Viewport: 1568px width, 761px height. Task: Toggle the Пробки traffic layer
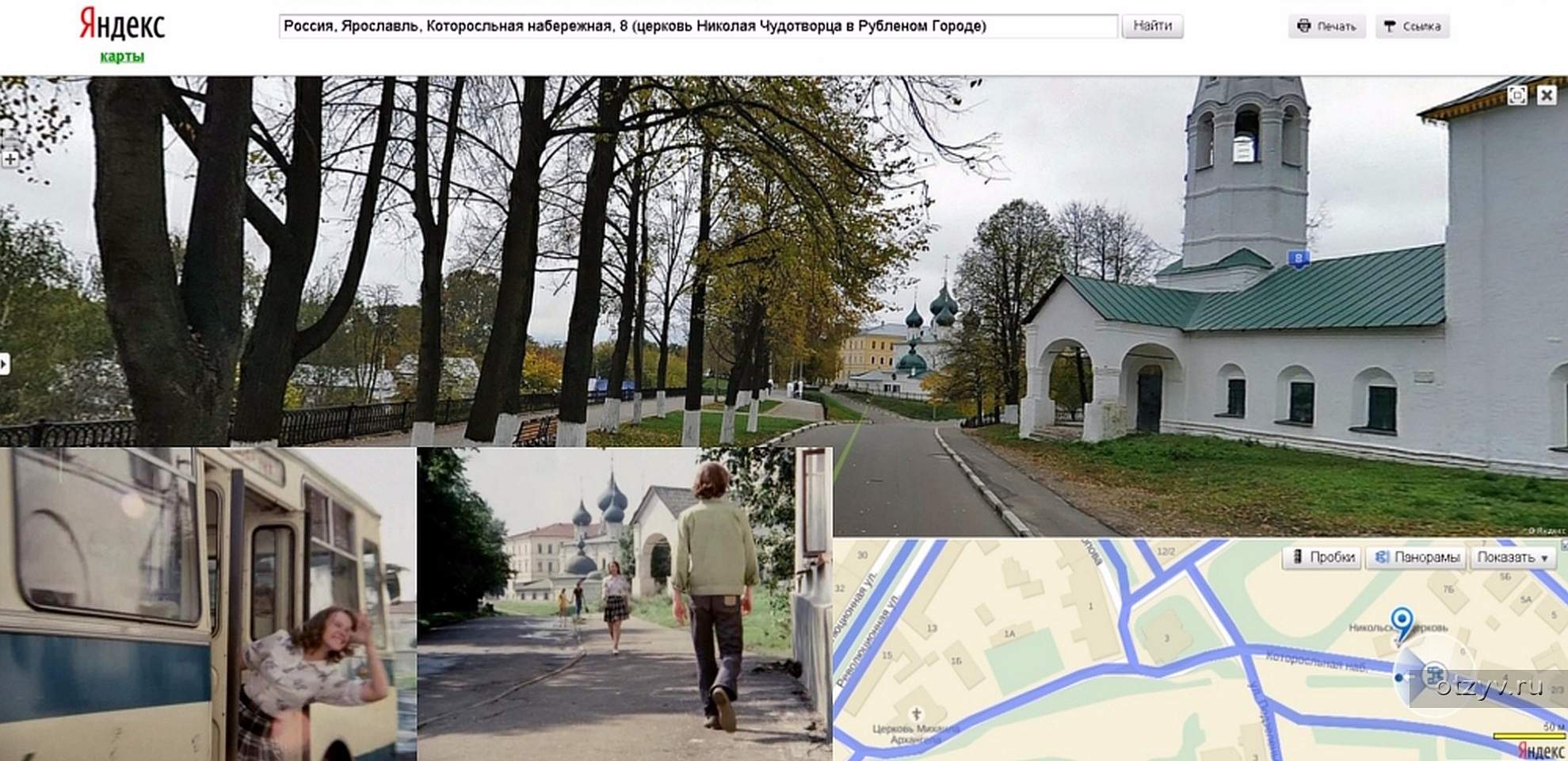[1322, 557]
